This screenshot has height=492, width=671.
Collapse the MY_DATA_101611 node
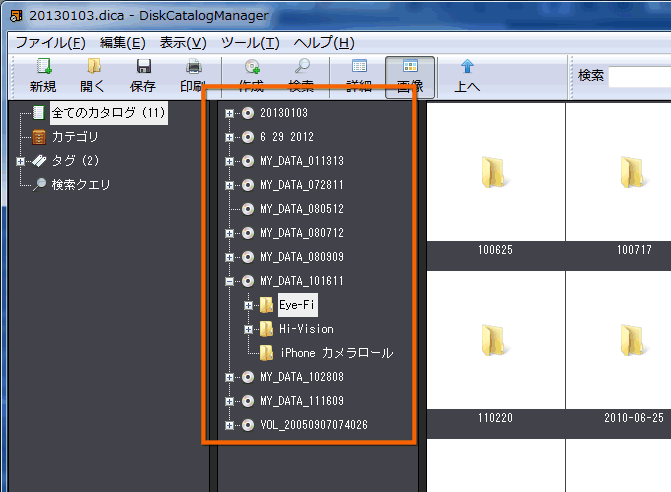tap(229, 281)
